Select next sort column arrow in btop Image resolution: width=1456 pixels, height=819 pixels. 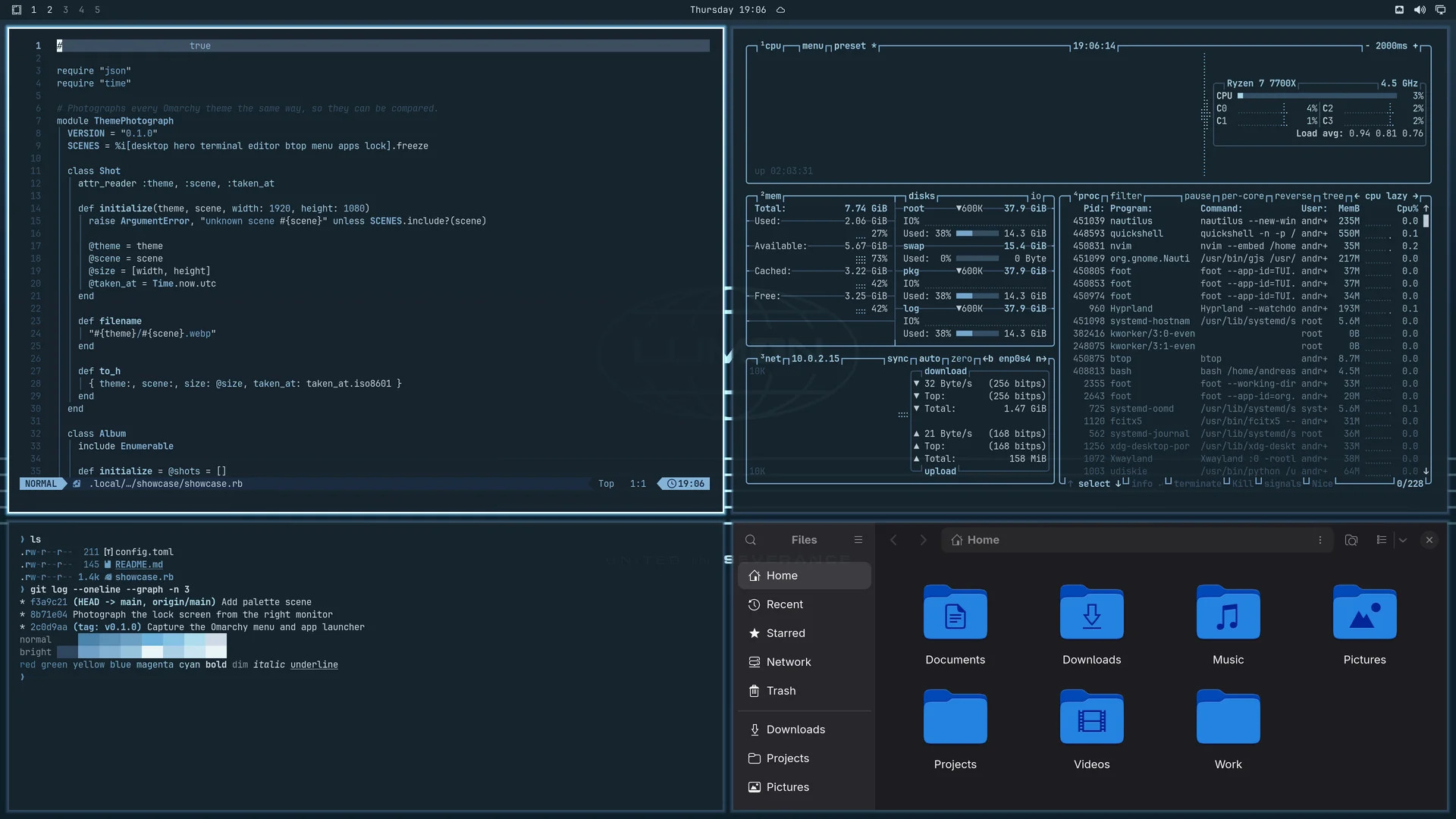tap(1415, 196)
